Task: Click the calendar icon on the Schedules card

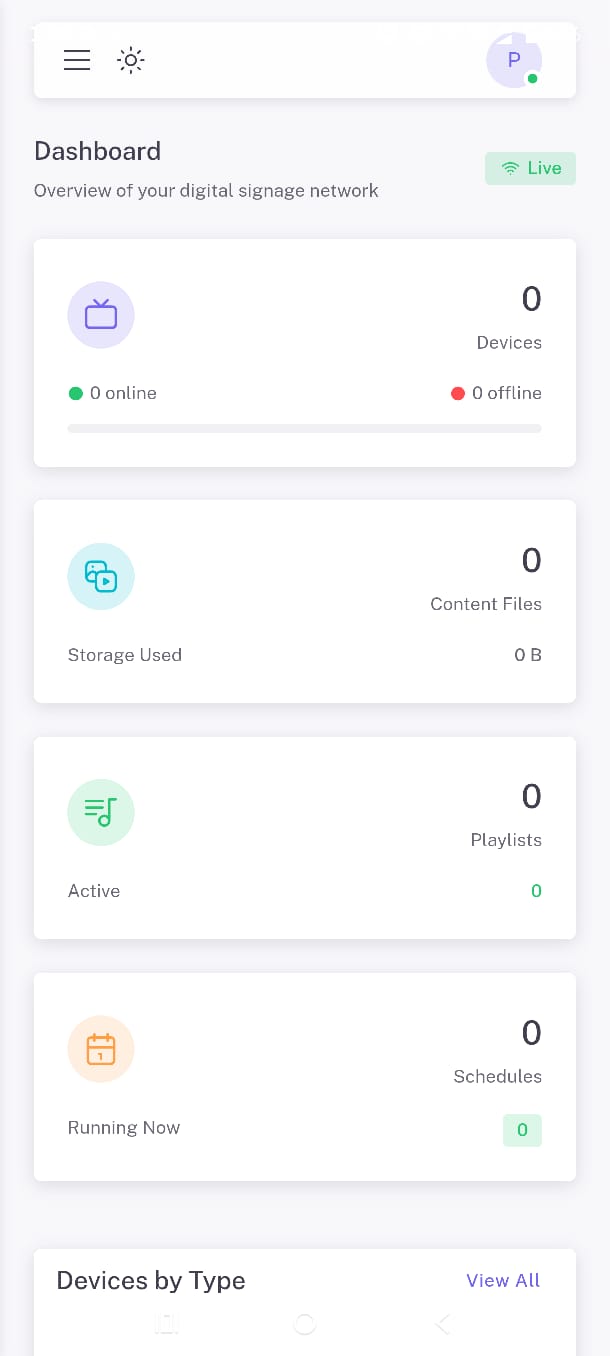Action: coord(101,1048)
